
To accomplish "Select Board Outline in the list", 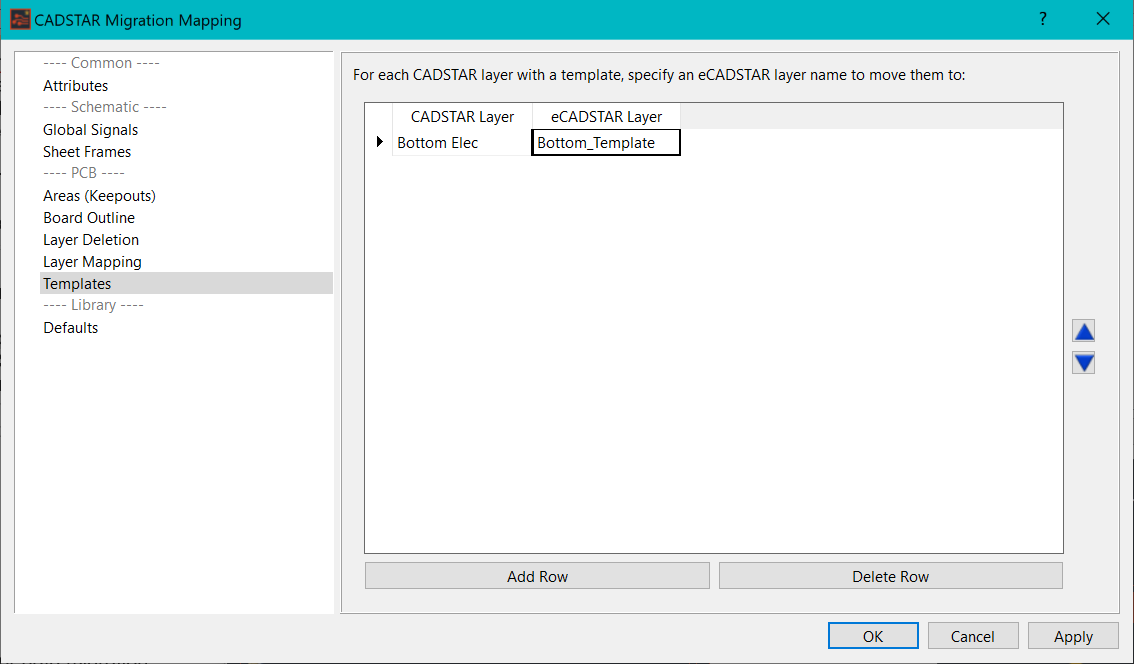I will coord(89,218).
